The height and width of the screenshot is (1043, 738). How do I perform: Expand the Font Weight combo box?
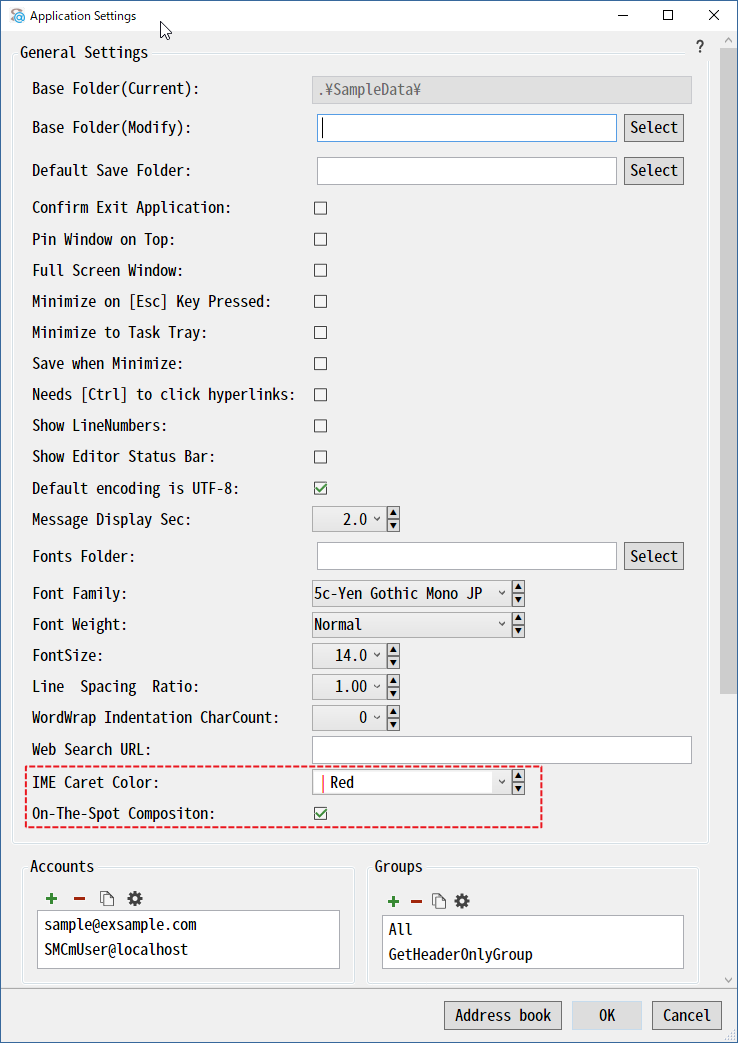tap(411, 625)
